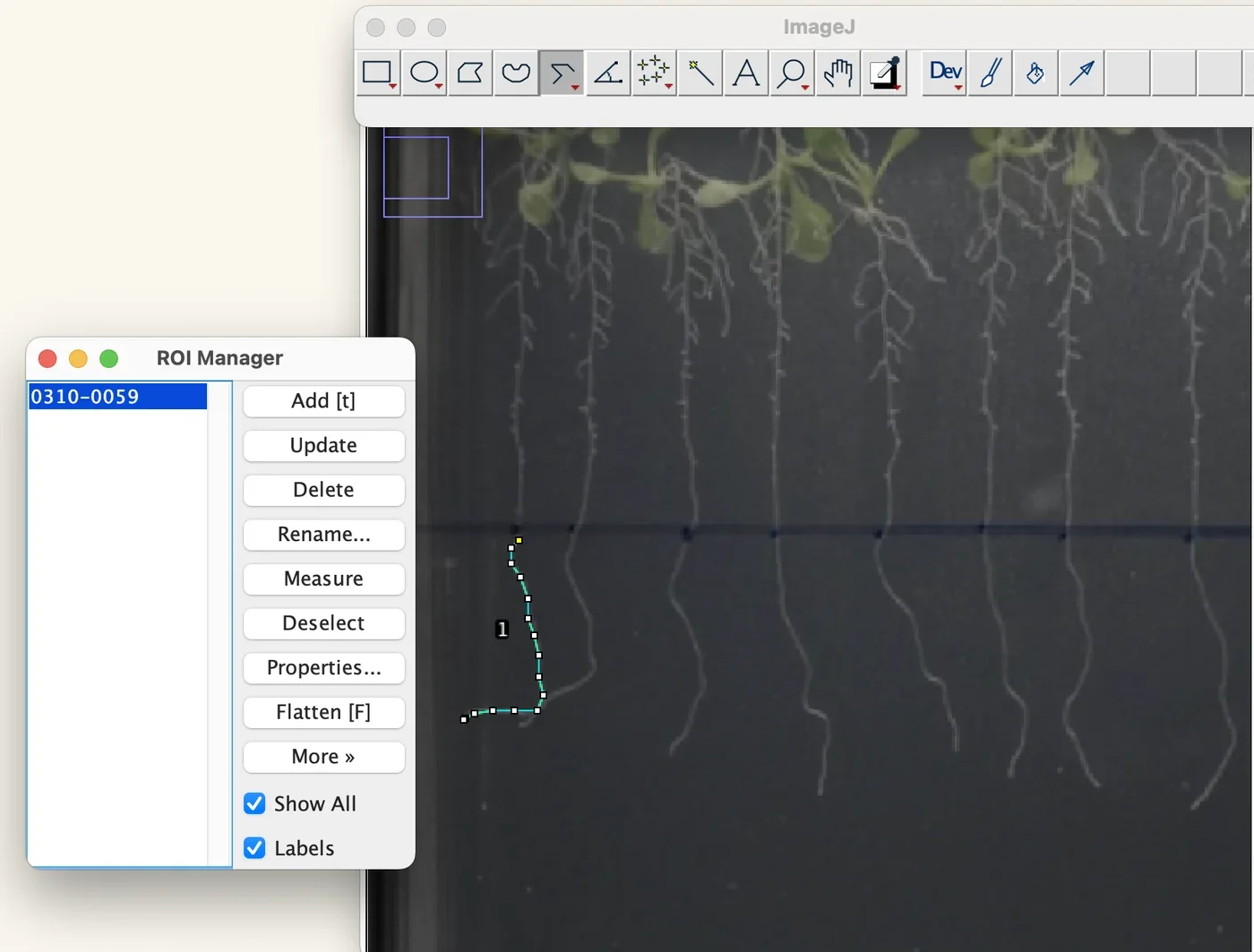Image resolution: width=1254 pixels, height=952 pixels.
Task: Click Add [t] in ROI Manager
Action: (323, 401)
